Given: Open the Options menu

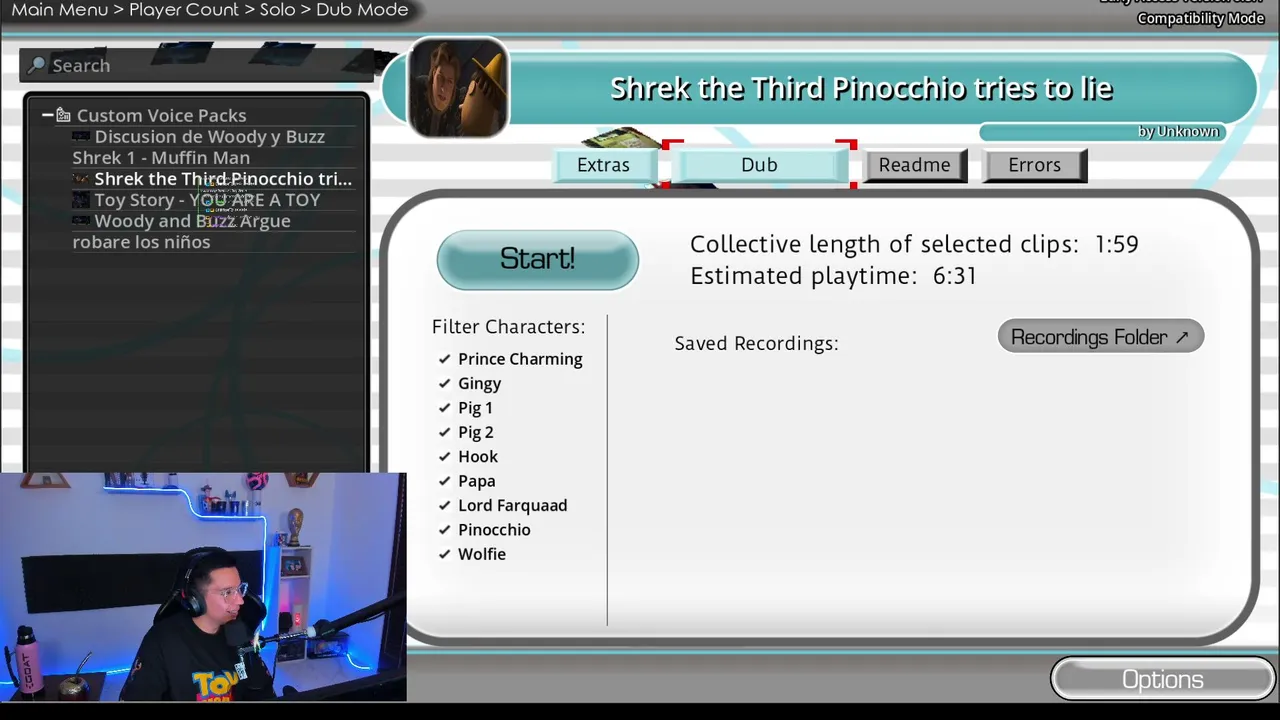Looking at the screenshot, I should pos(1163,679).
